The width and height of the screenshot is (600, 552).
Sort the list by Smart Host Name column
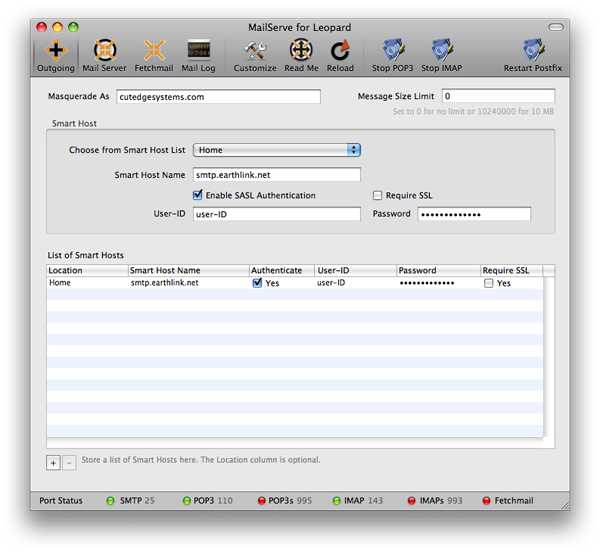[x=188, y=270]
